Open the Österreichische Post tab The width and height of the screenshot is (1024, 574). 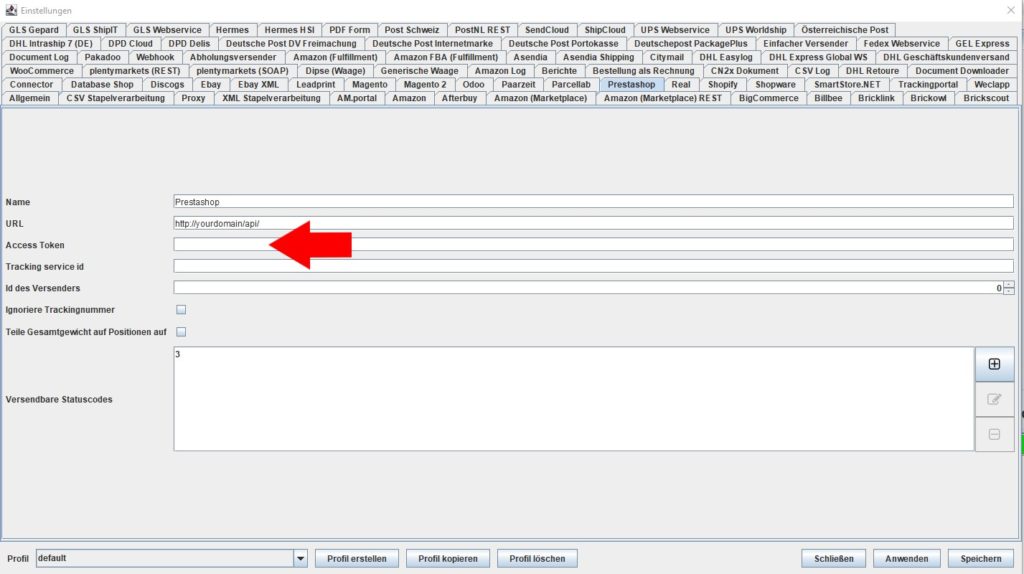[x=844, y=29]
